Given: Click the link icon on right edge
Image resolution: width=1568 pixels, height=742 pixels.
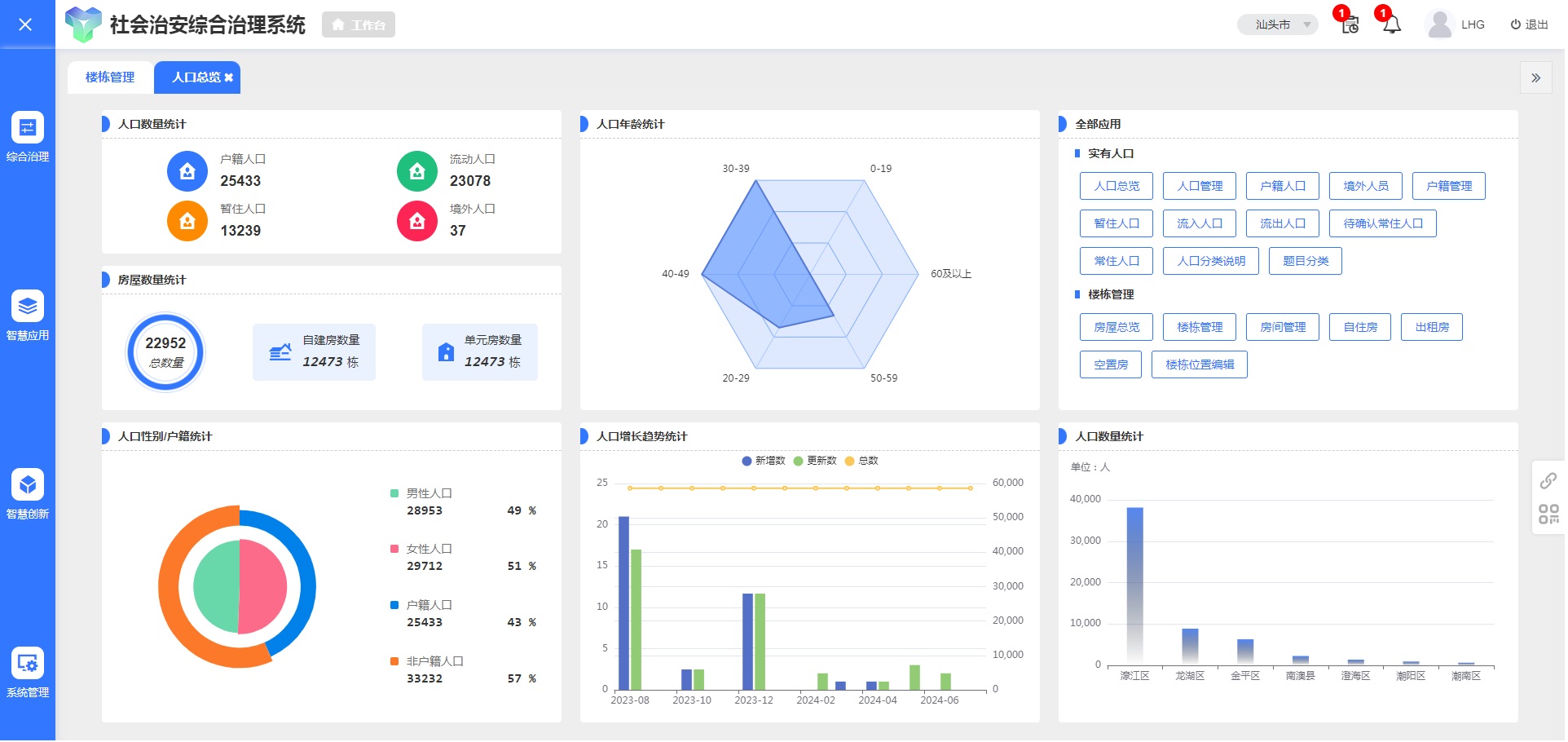Looking at the screenshot, I should click(1548, 481).
